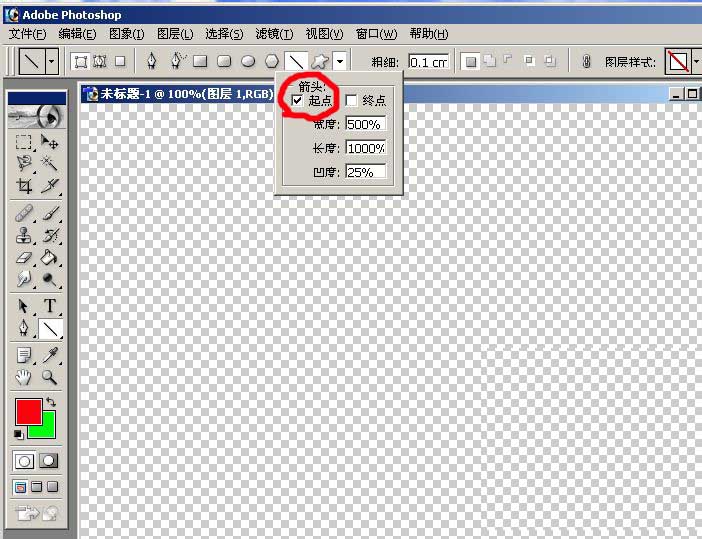Choose the Ellipse shape option
The width and height of the screenshot is (702, 539).
coord(248,61)
